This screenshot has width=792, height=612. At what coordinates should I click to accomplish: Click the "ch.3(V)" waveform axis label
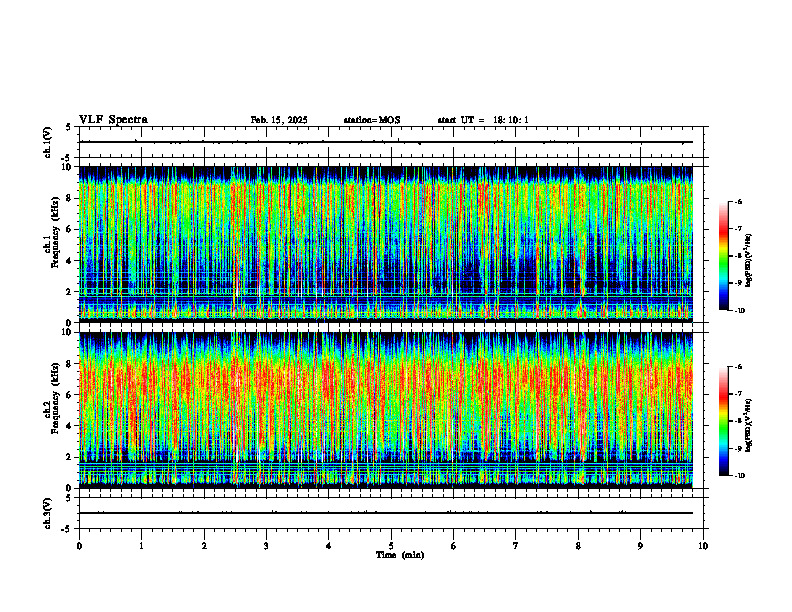point(47,513)
